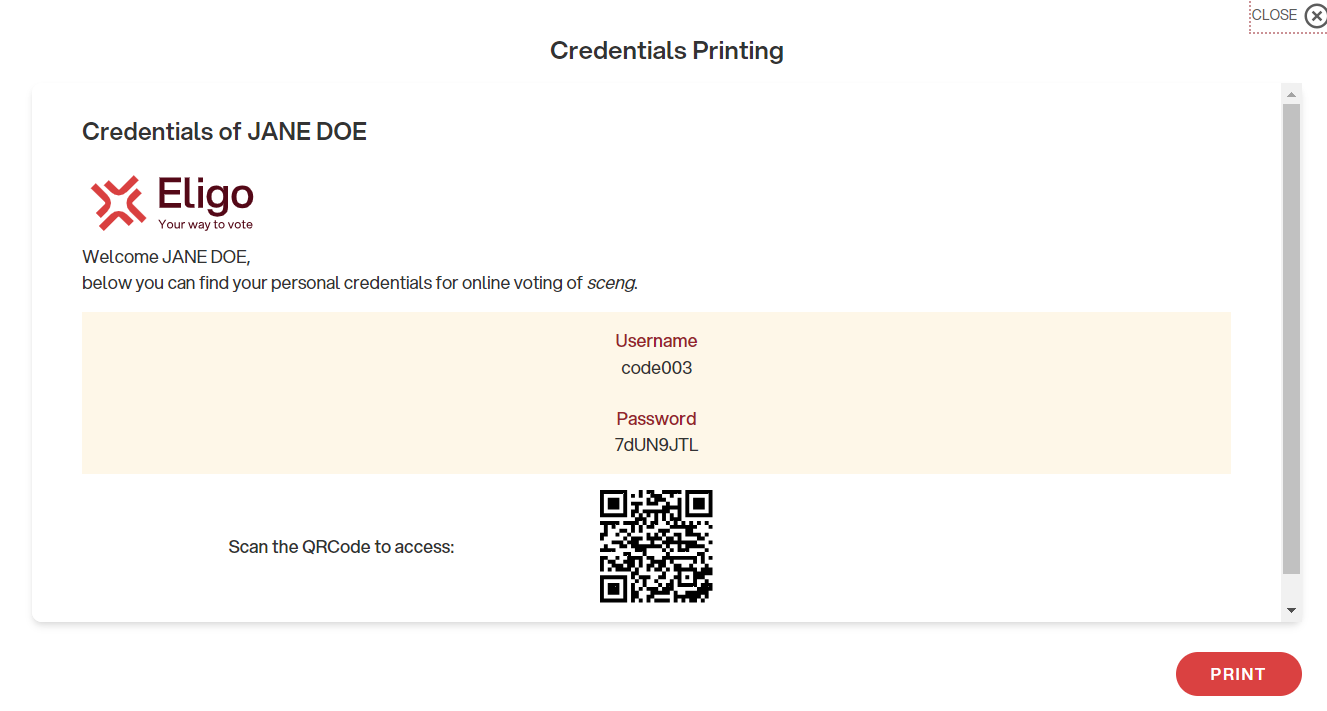The height and width of the screenshot is (711, 1327).
Task: Click the scrollbar track below the thumb
Action: point(1291,588)
